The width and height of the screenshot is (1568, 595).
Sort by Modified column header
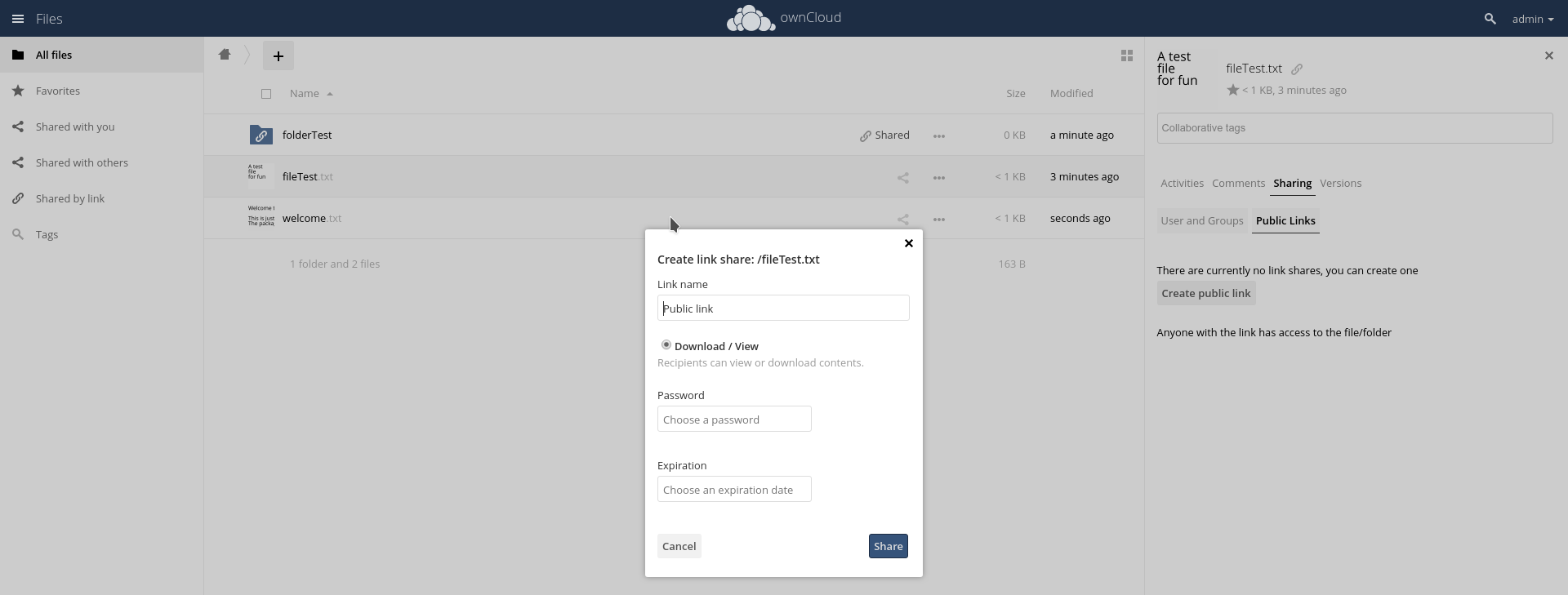coord(1071,94)
